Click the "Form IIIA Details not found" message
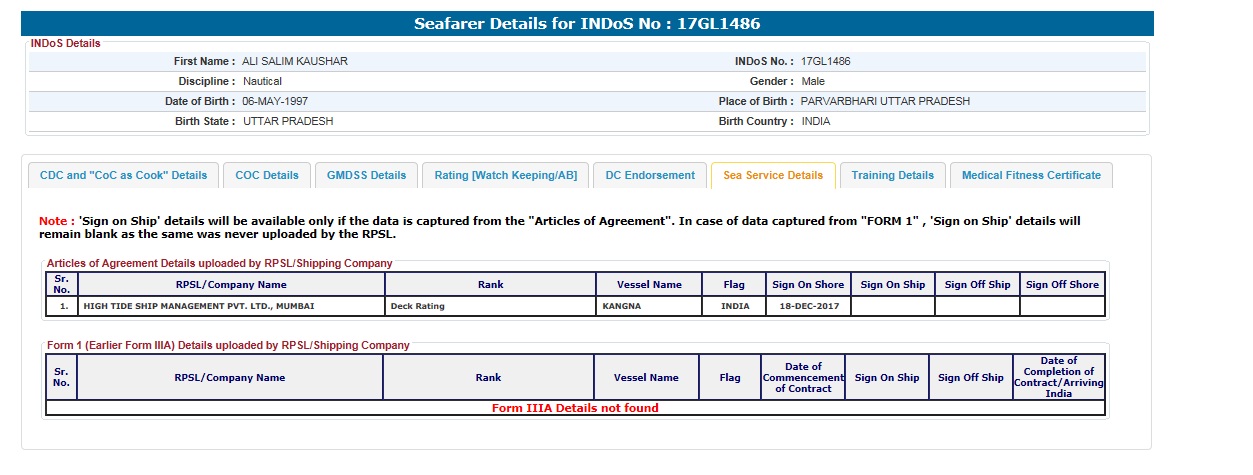The width and height of the screenshot is (1253, 475). [x=575, y=408]
